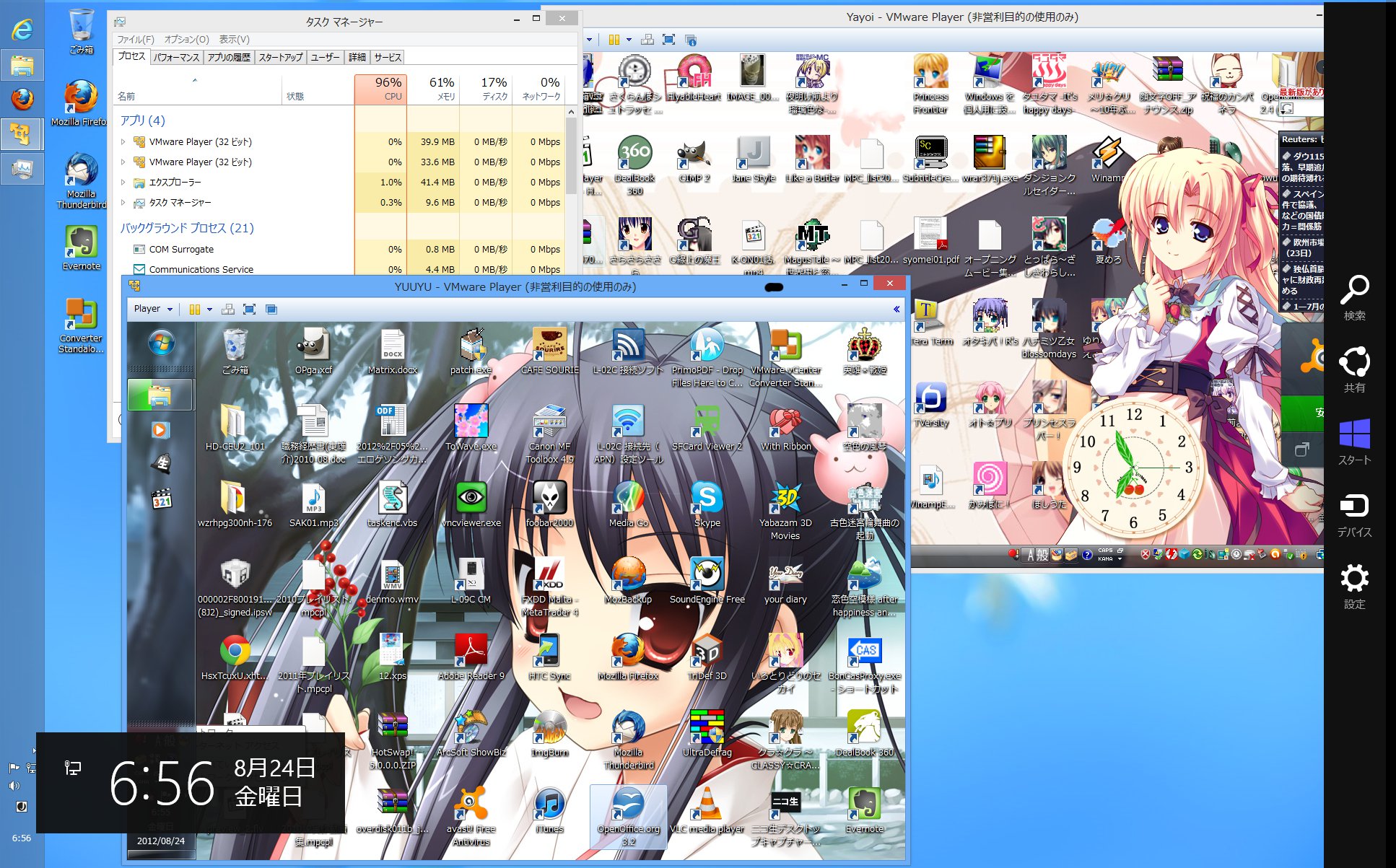Sort by CPU column header
Screen dimensions: 1396x868
click(380, 89)
